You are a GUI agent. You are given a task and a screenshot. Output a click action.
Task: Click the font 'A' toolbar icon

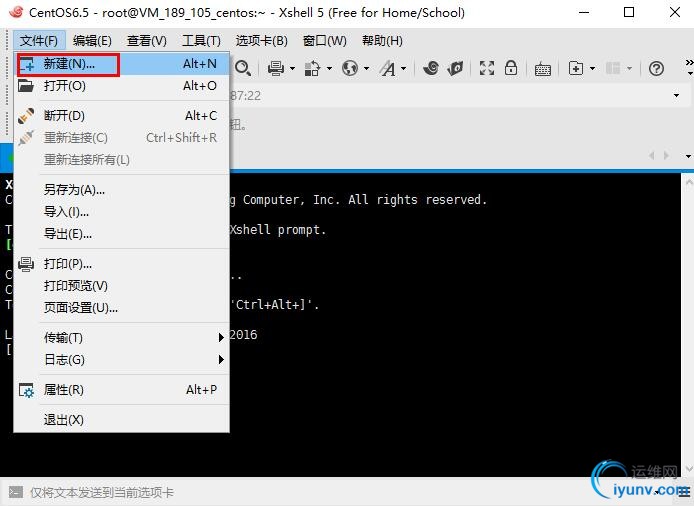tap(388, 68)
